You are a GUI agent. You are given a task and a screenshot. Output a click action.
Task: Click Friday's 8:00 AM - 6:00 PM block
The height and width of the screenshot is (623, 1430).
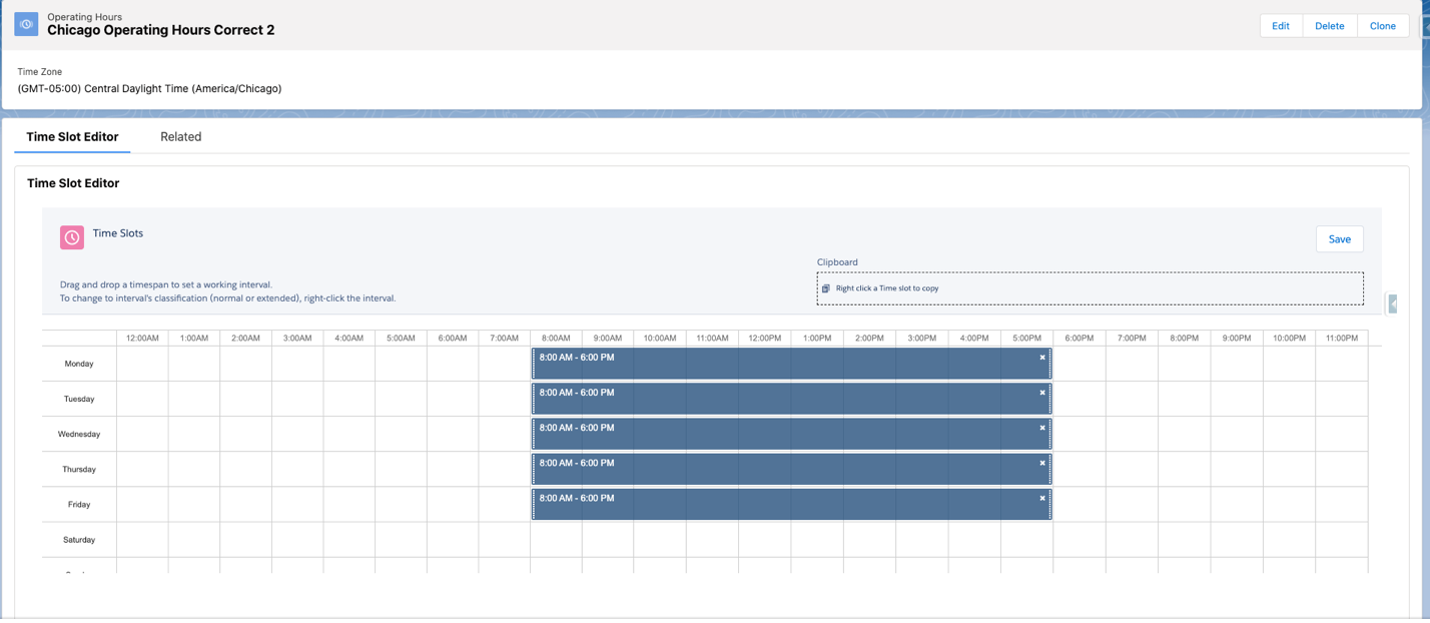790,505
